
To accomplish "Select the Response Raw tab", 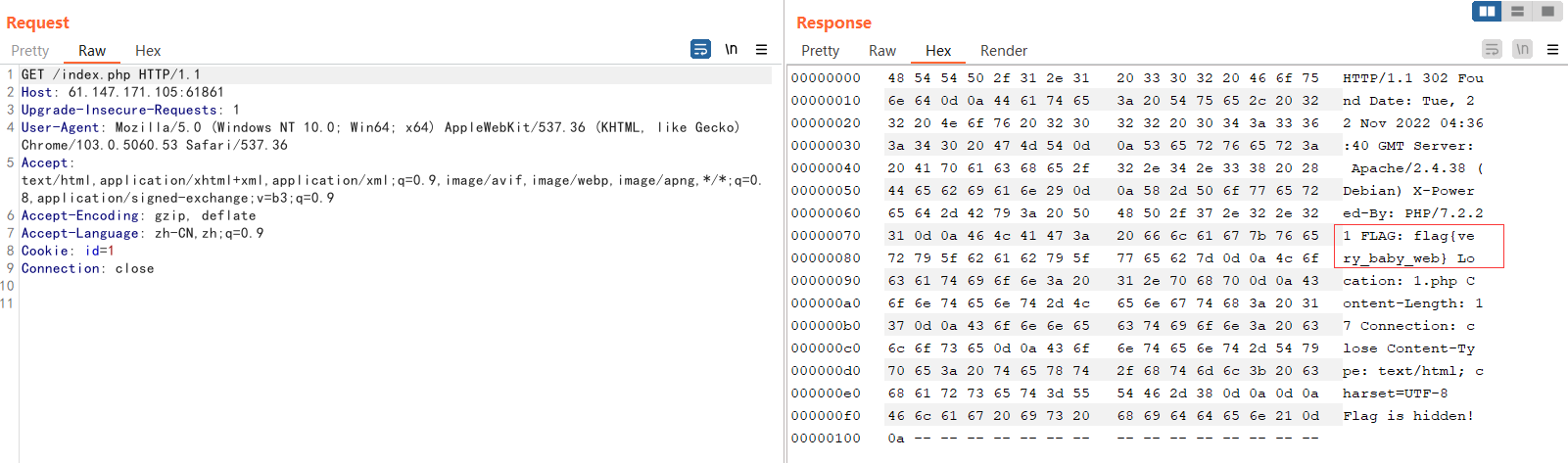I will click(881, 51).
